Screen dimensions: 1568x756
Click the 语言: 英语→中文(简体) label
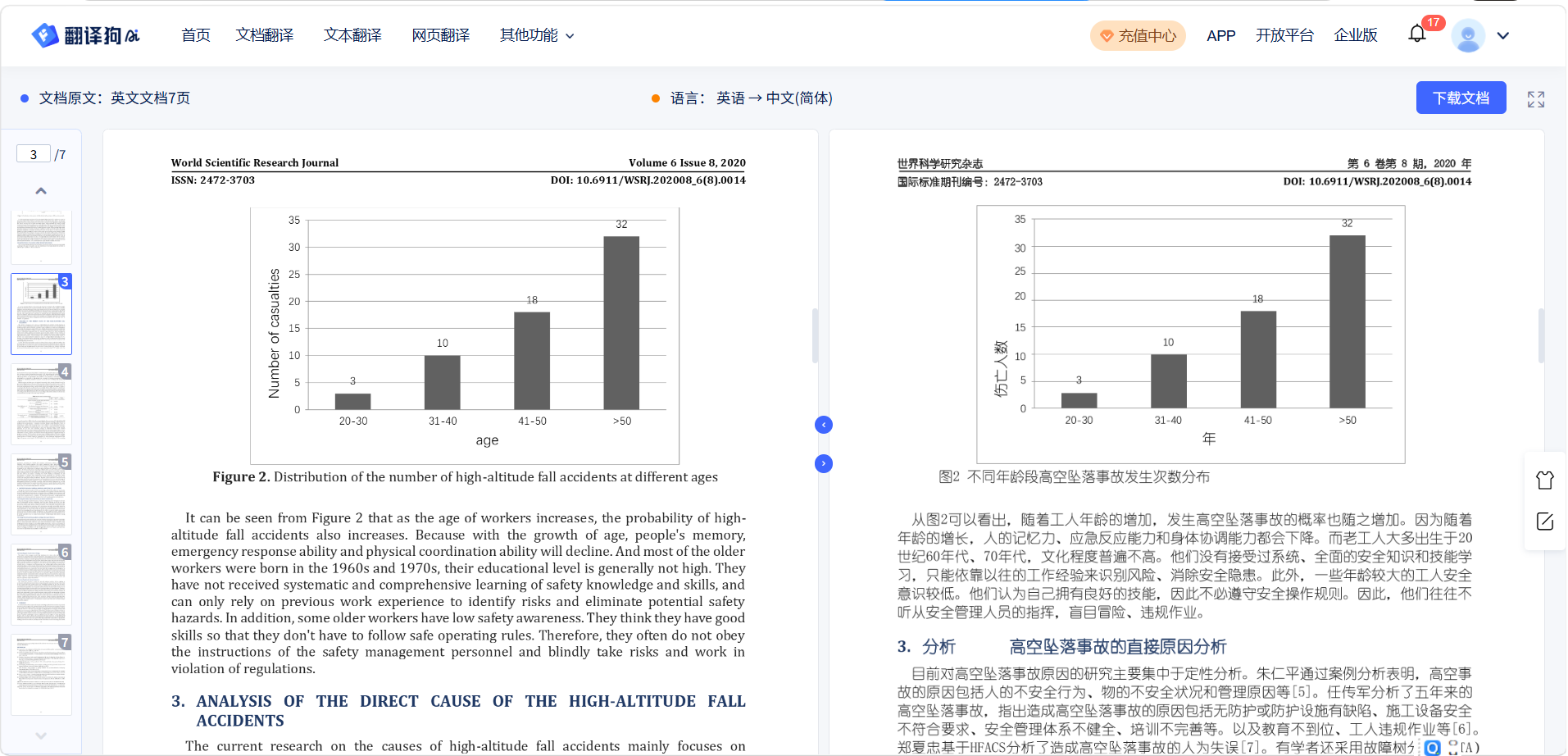click(752, 98)
